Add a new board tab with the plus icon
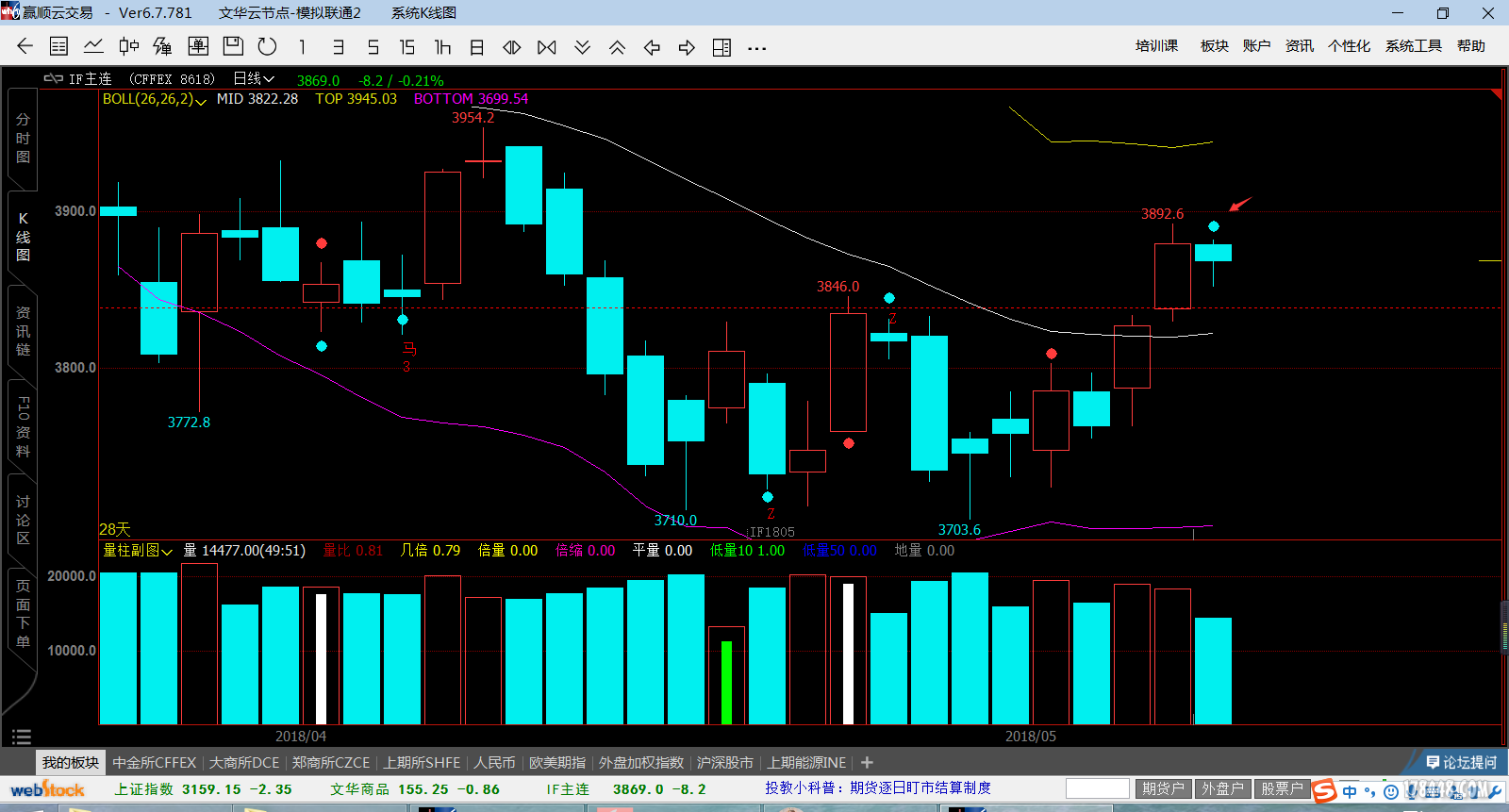Image resolution: width=1509 pixels, height=812 pixels. pos(867,762)
